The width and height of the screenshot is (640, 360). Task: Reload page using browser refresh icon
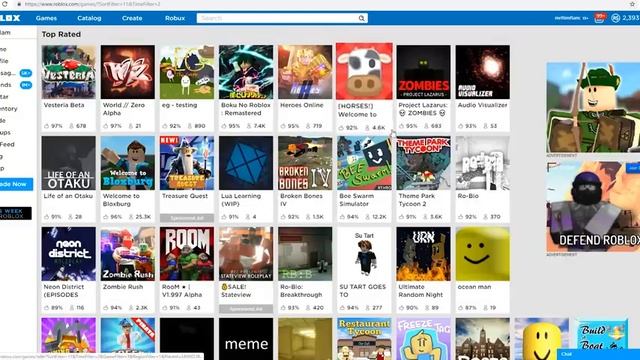(x=5, y=4)
